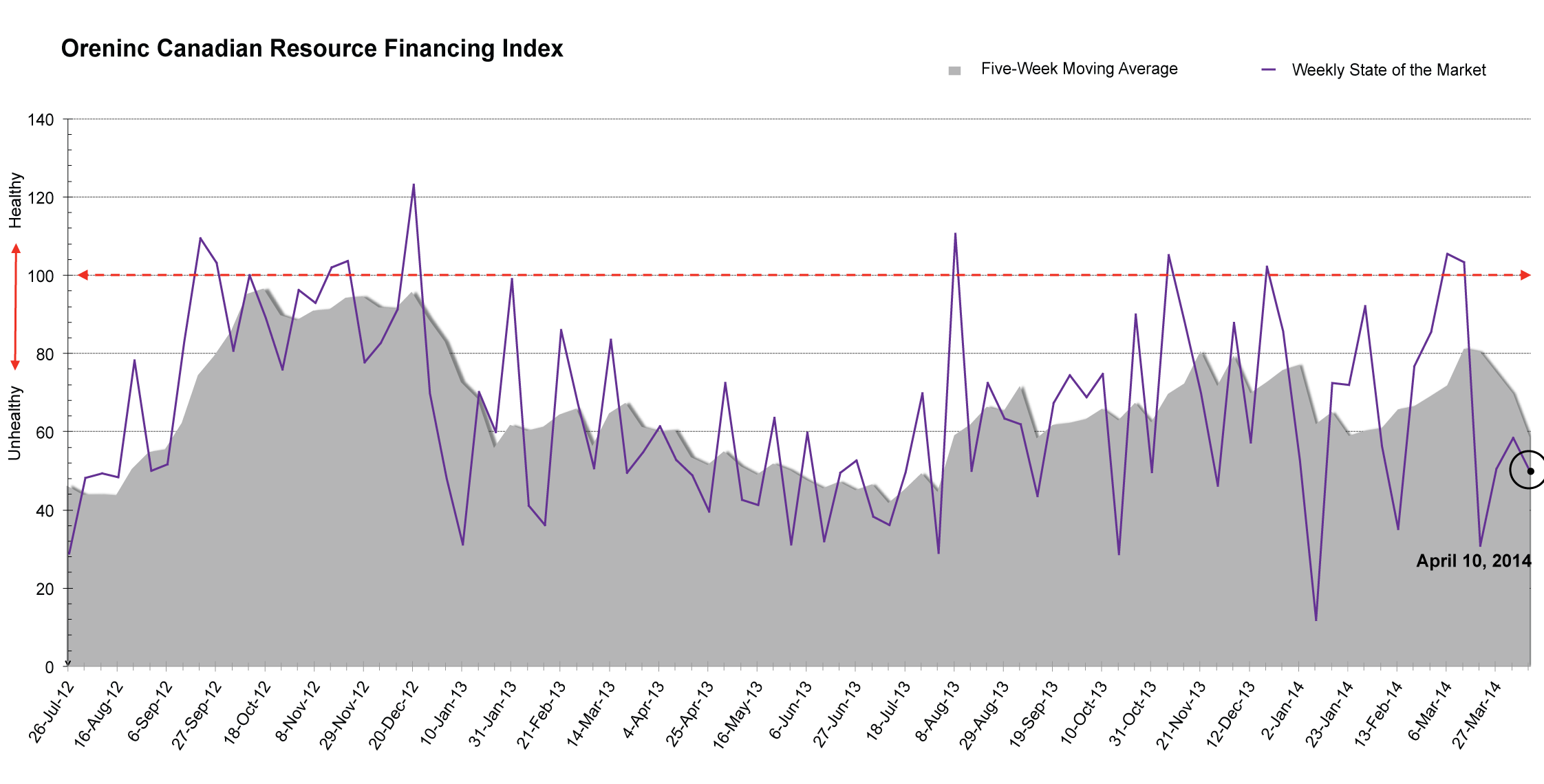Click the 31-Jan-13 date label
Viewport: 1544px width, 784px height.
[493, 713]
